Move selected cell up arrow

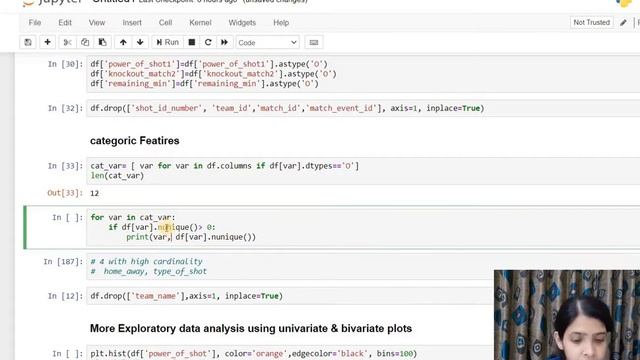(x=123, y=42)
